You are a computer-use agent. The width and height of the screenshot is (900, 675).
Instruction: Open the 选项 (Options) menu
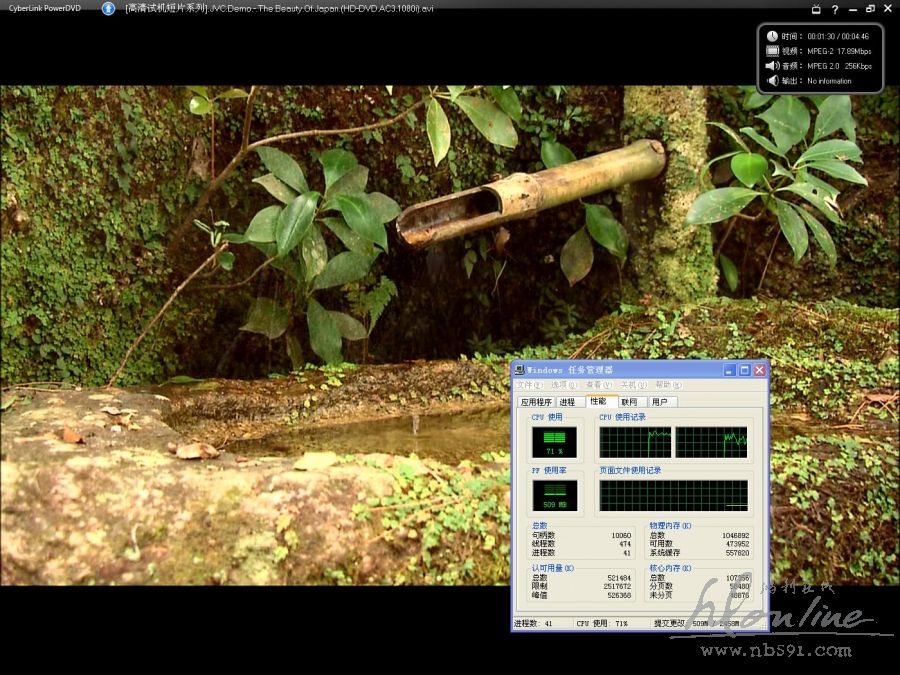pos(564,385)
